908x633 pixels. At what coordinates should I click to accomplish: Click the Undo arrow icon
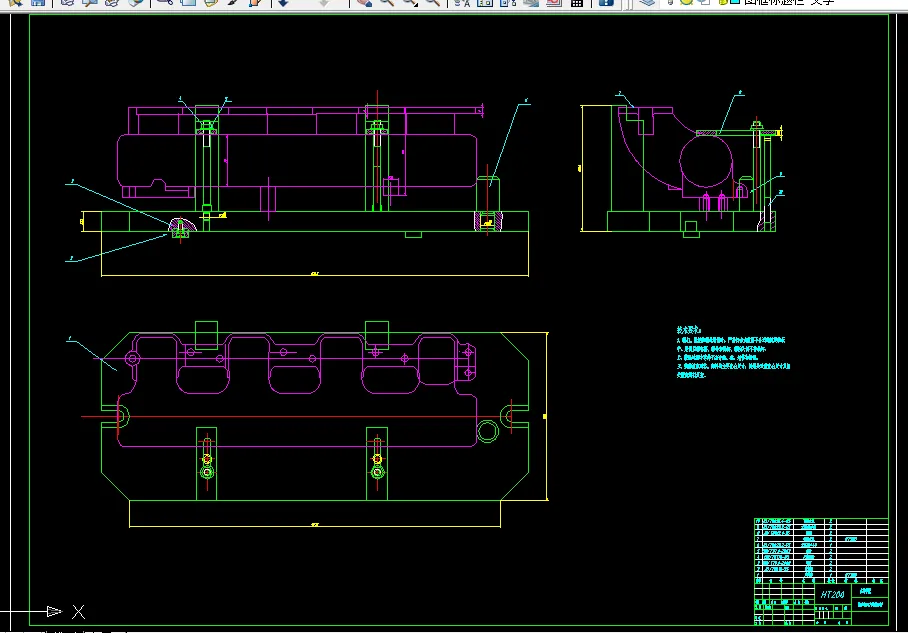(283, 3)
